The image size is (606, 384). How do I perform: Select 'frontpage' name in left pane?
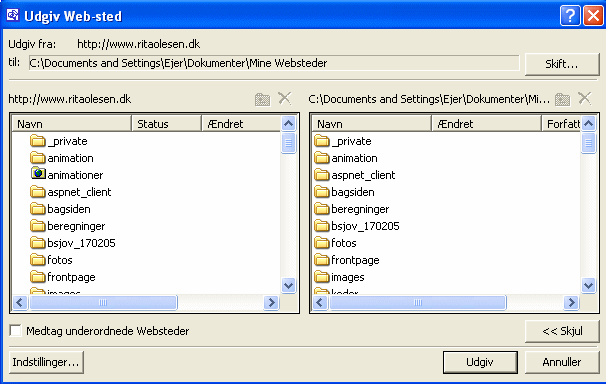(x=71, y=277)
